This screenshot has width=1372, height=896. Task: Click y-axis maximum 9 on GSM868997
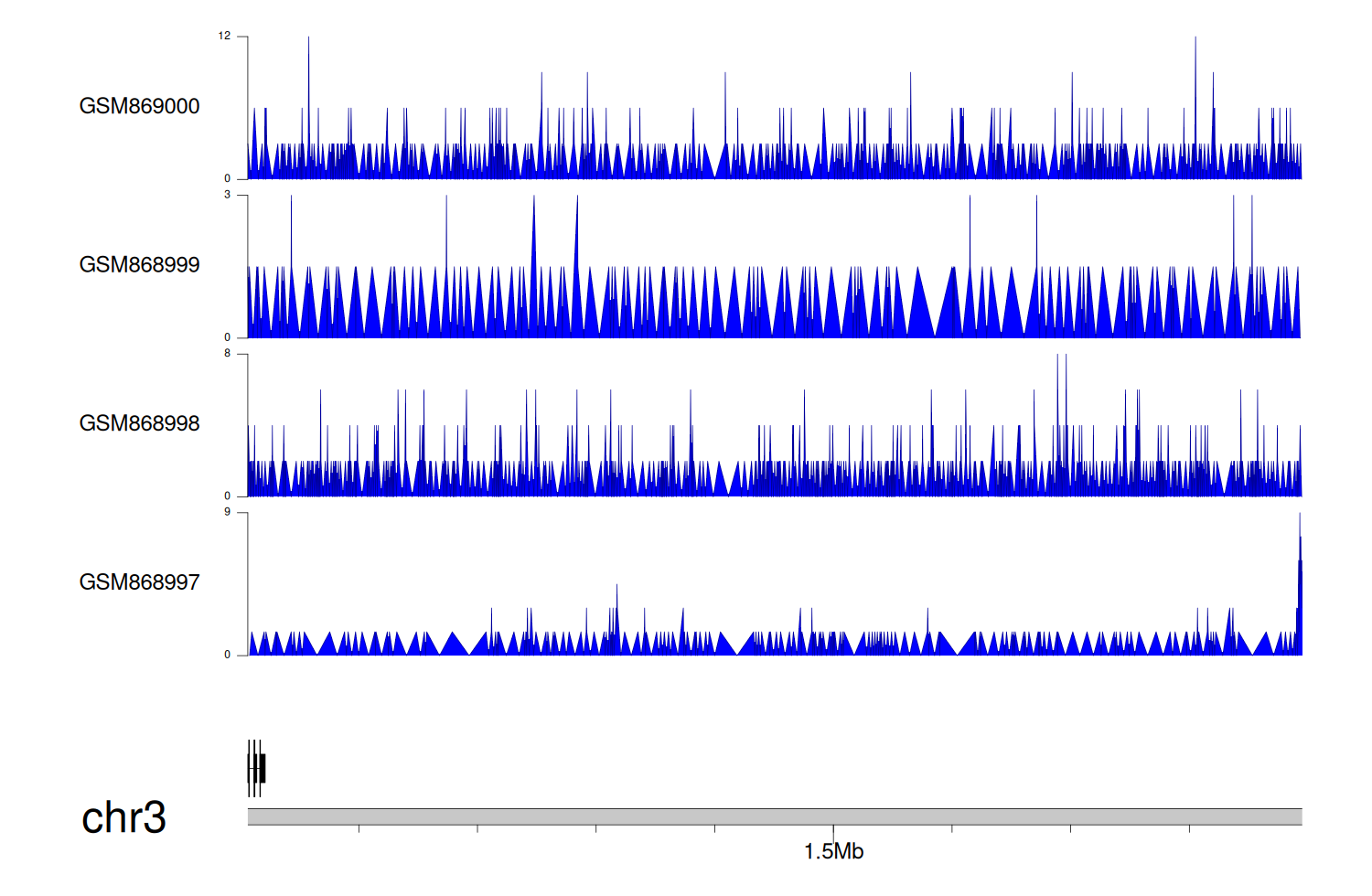point(228,512)
